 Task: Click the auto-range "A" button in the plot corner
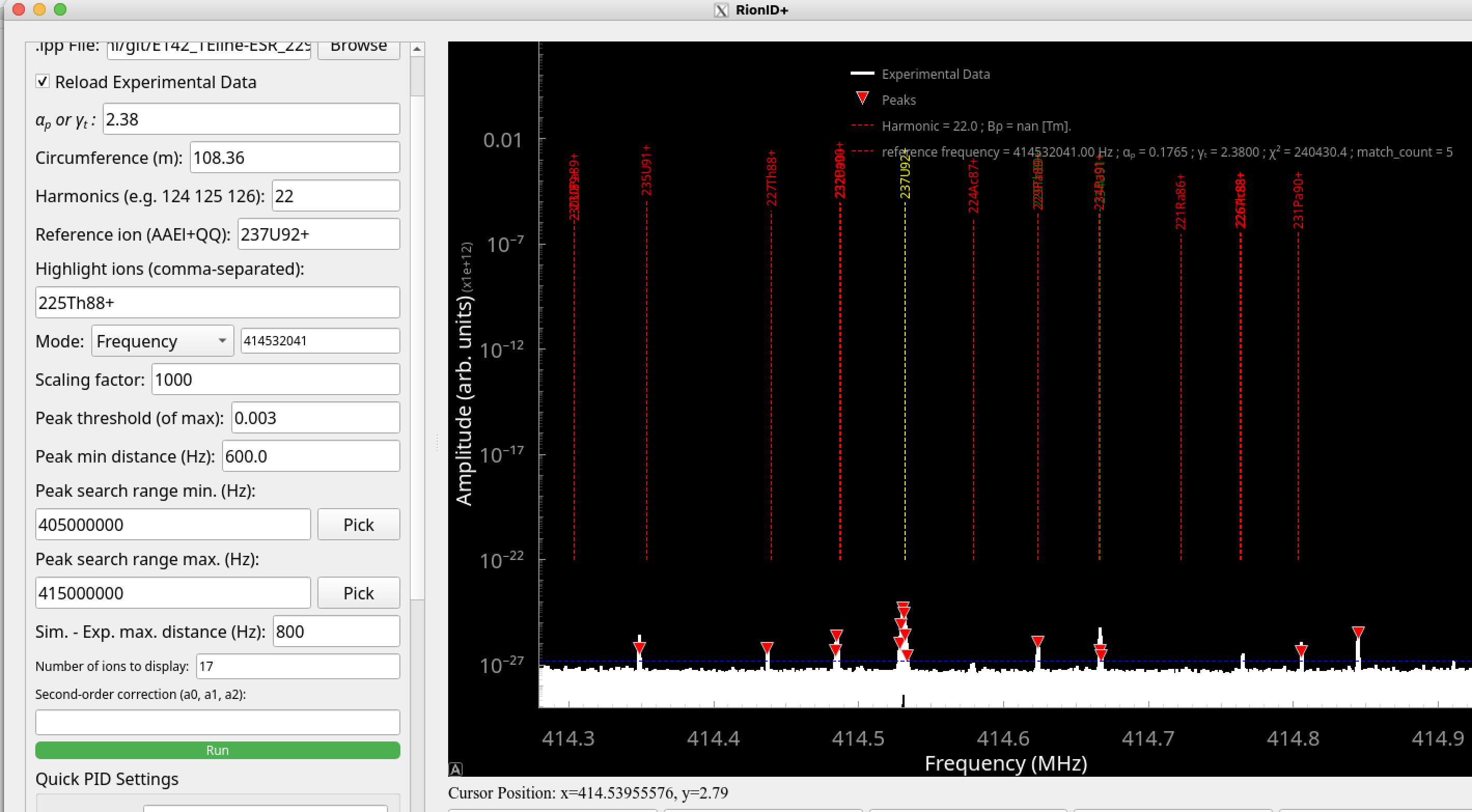[x=455, y=769]
